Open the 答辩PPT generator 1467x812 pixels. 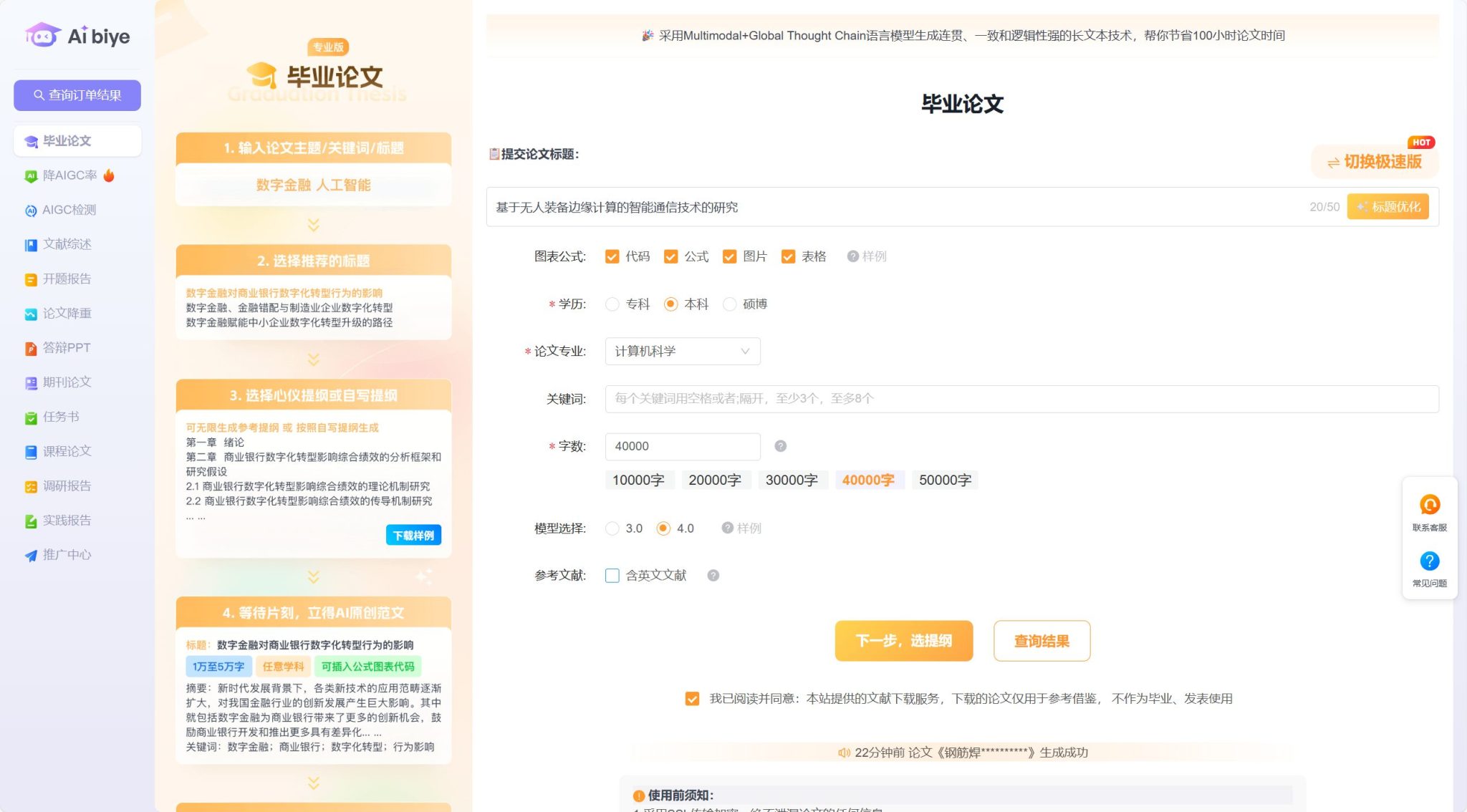pos(65,347)
